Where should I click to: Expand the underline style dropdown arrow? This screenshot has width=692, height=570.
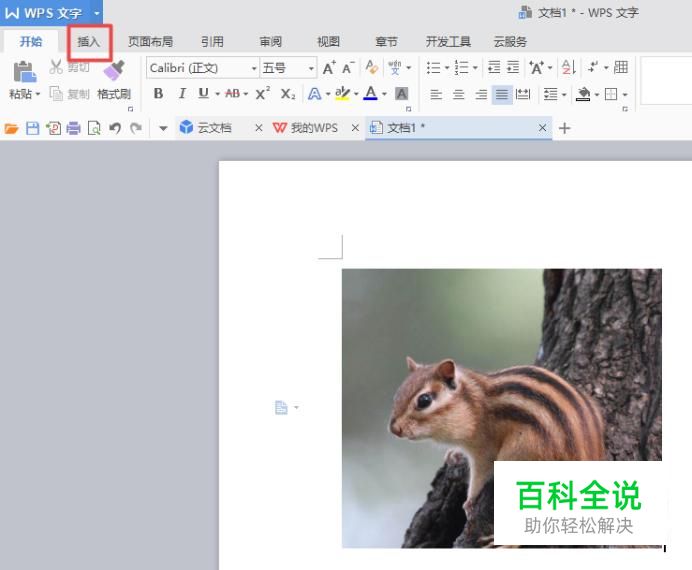click(x=217, y=94)
